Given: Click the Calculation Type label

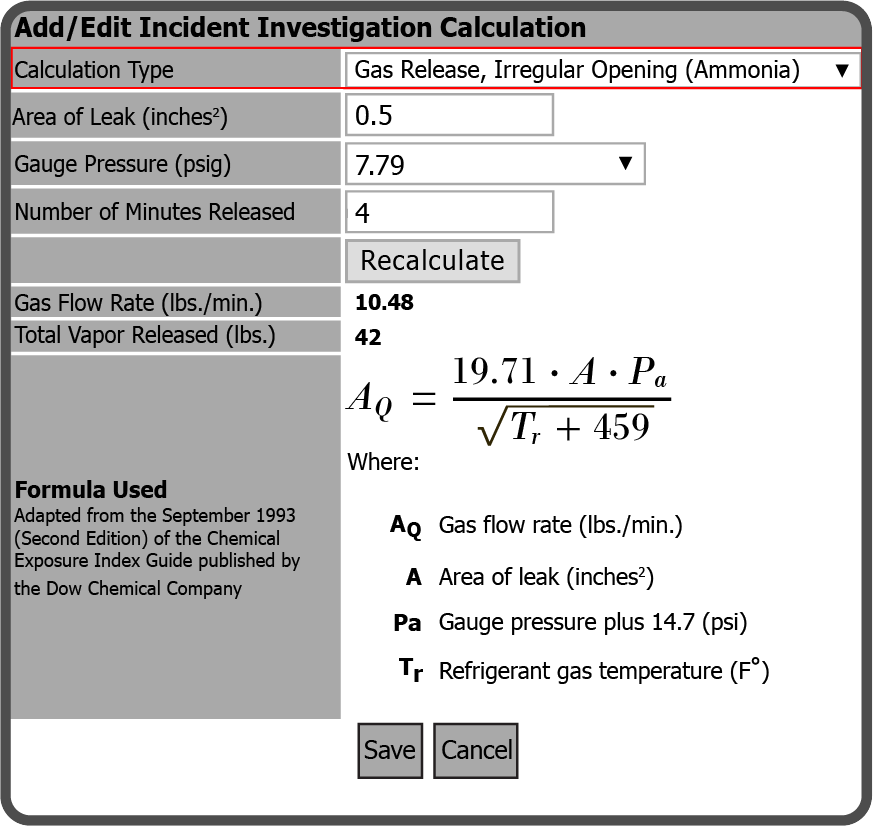Looking at the screenshot, I should tap(94, 70).
